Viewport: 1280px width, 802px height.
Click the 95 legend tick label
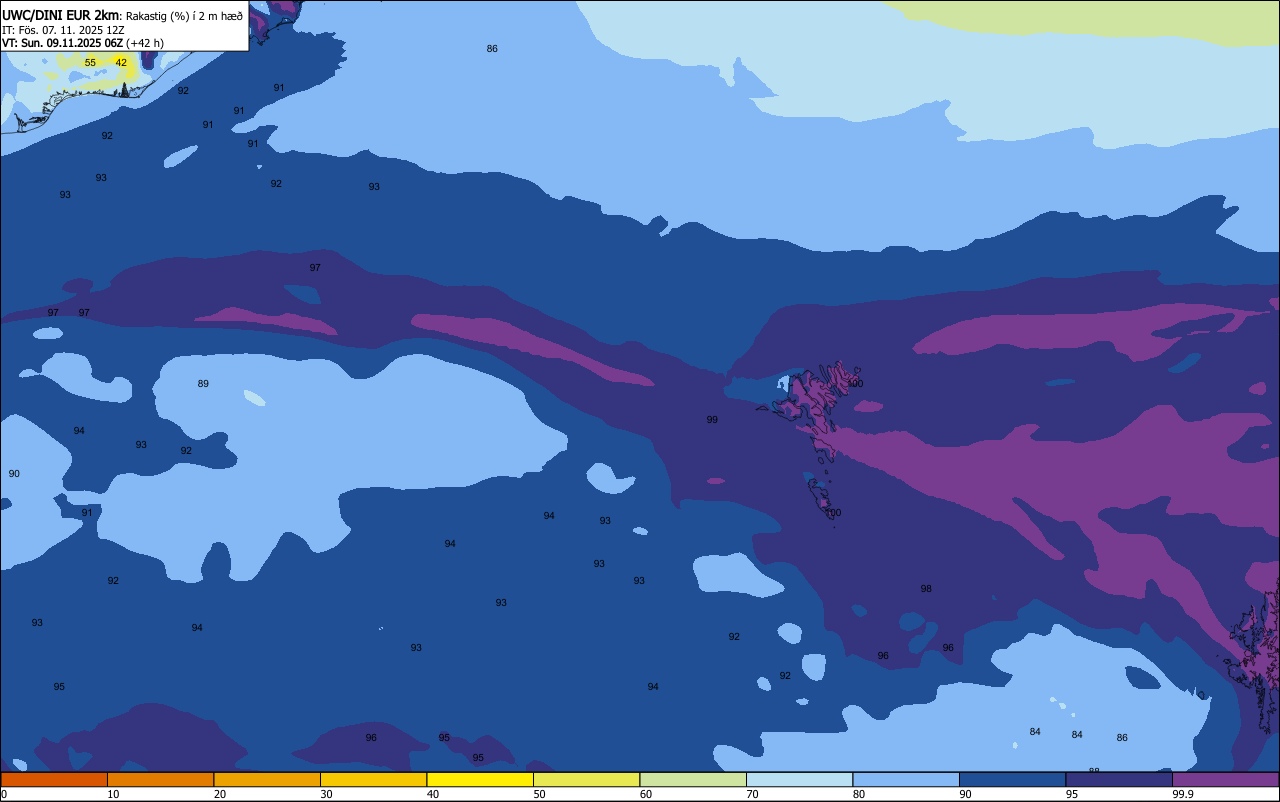point(1072,794)
